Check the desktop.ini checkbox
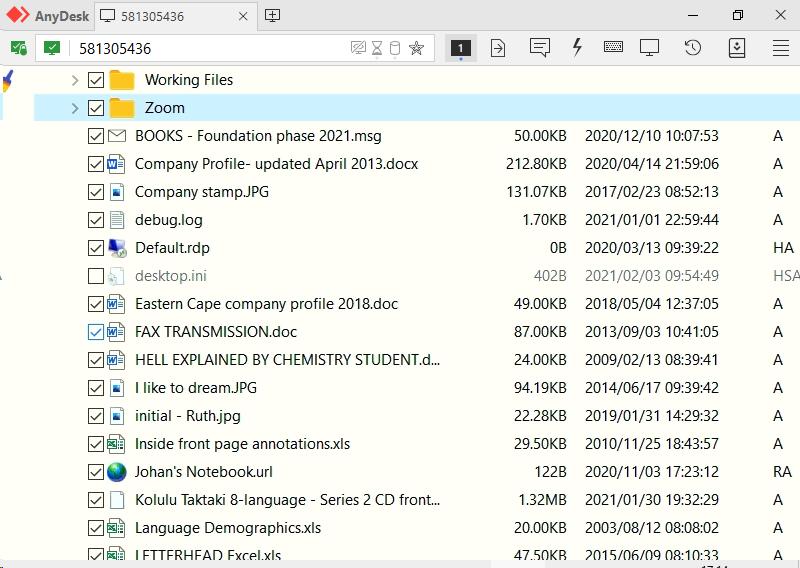Viewport: 800px width, 568px height. pyautogui.click(x=96, y=276)
